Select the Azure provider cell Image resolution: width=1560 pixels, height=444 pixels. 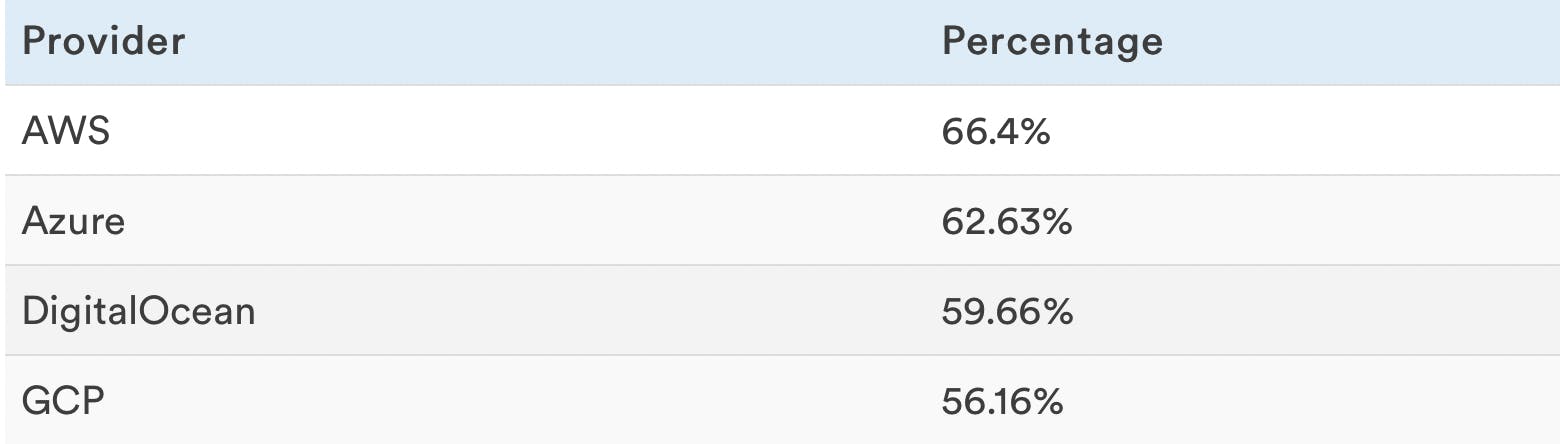pyautogui.click(x=73, y=221)
